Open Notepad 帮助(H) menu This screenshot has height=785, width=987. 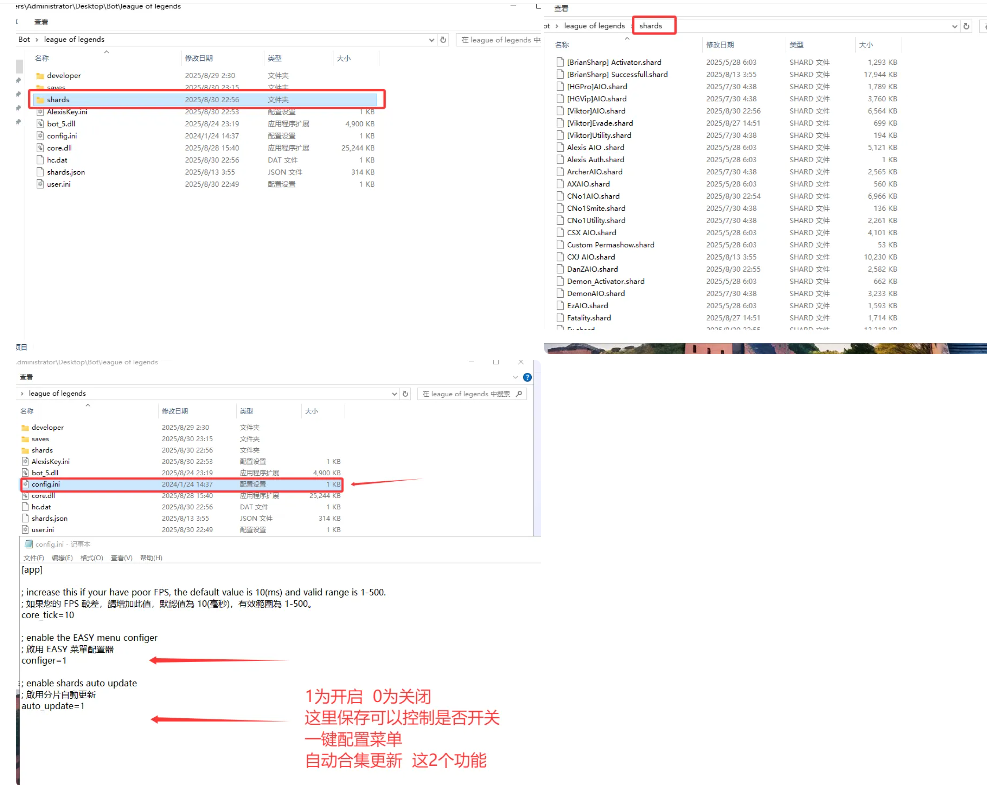[x=151, y=558]
